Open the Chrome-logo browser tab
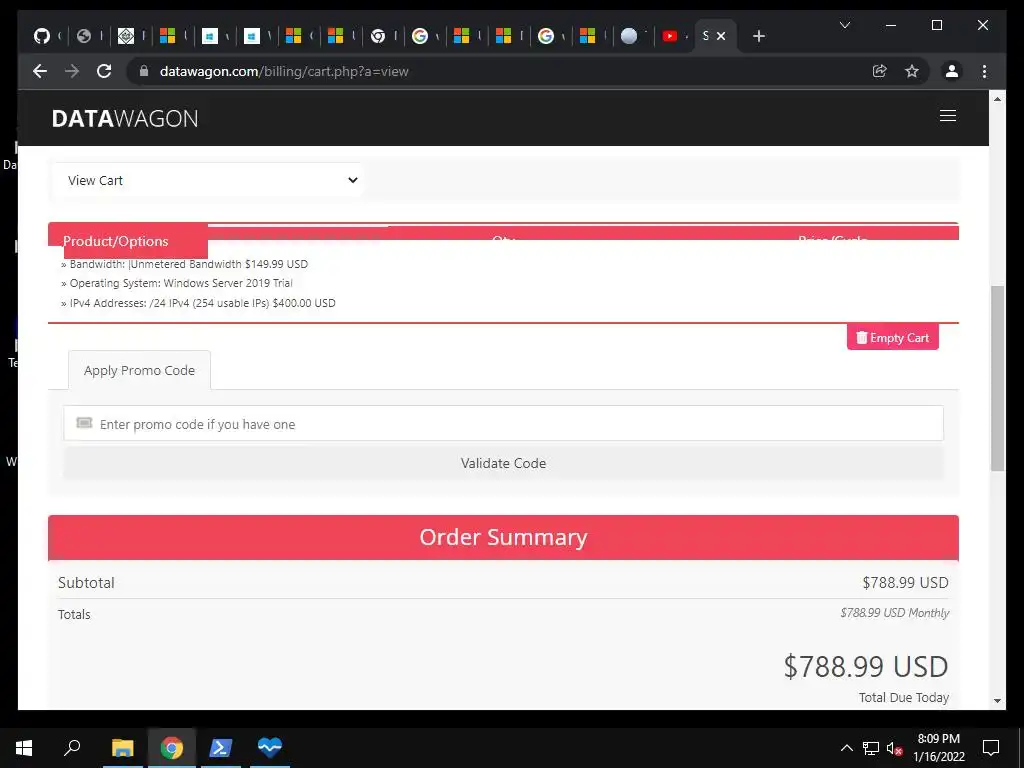This screenshot has width=1024, height=768. tap(377, 36)
